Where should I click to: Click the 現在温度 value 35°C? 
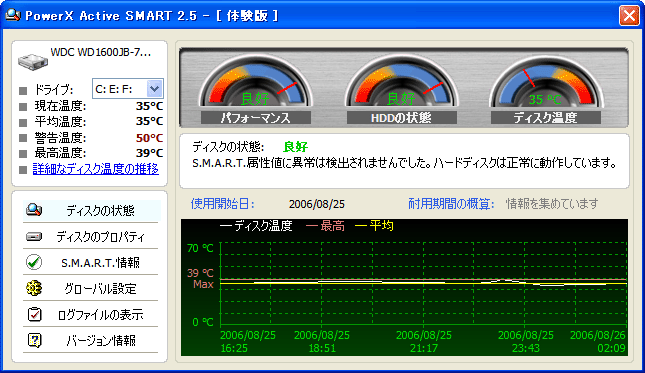click(149, 106)
